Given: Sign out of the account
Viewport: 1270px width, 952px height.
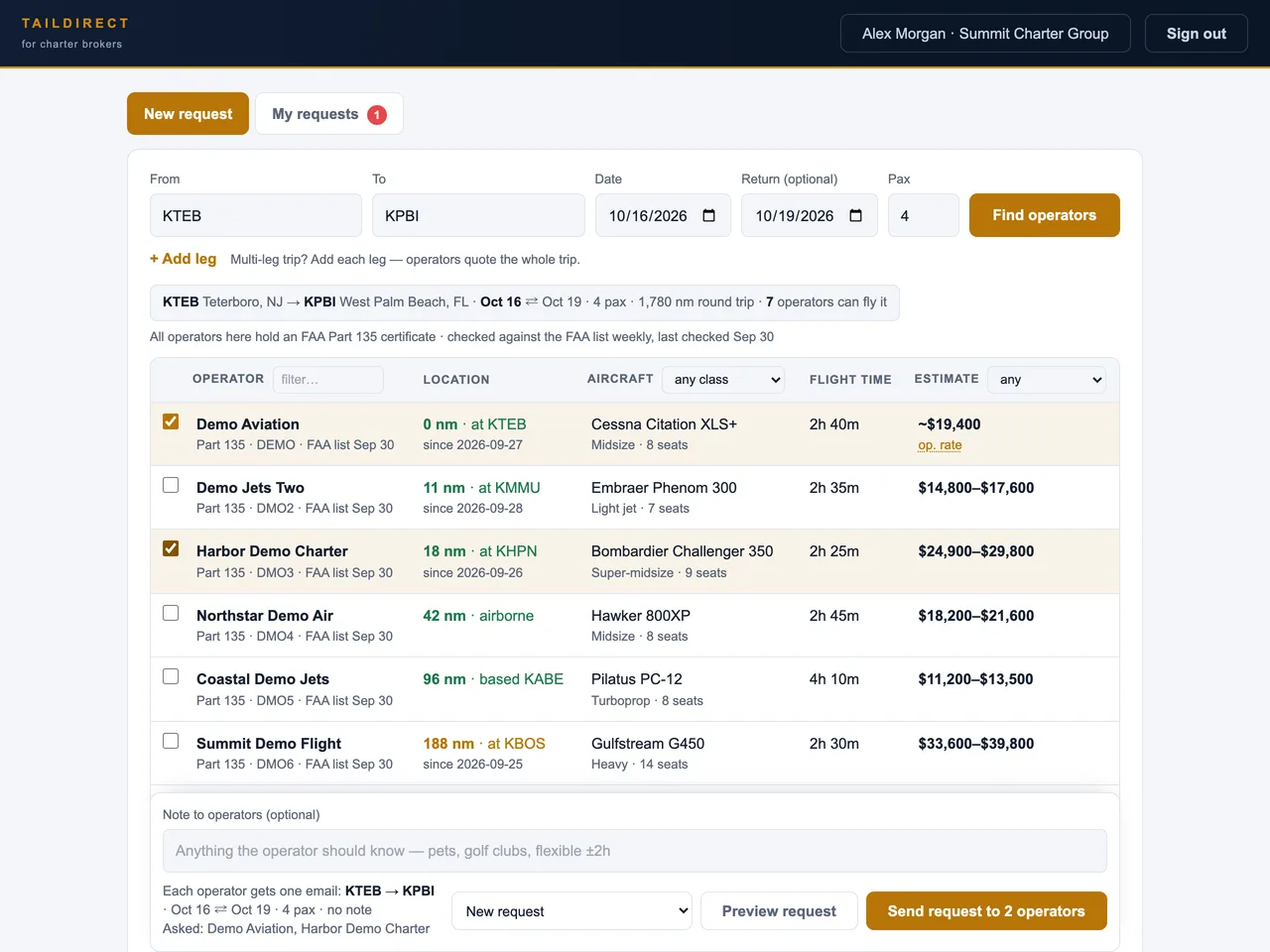Looking at the screenshot, I should pyautogui.click(x=1196, y=34).
